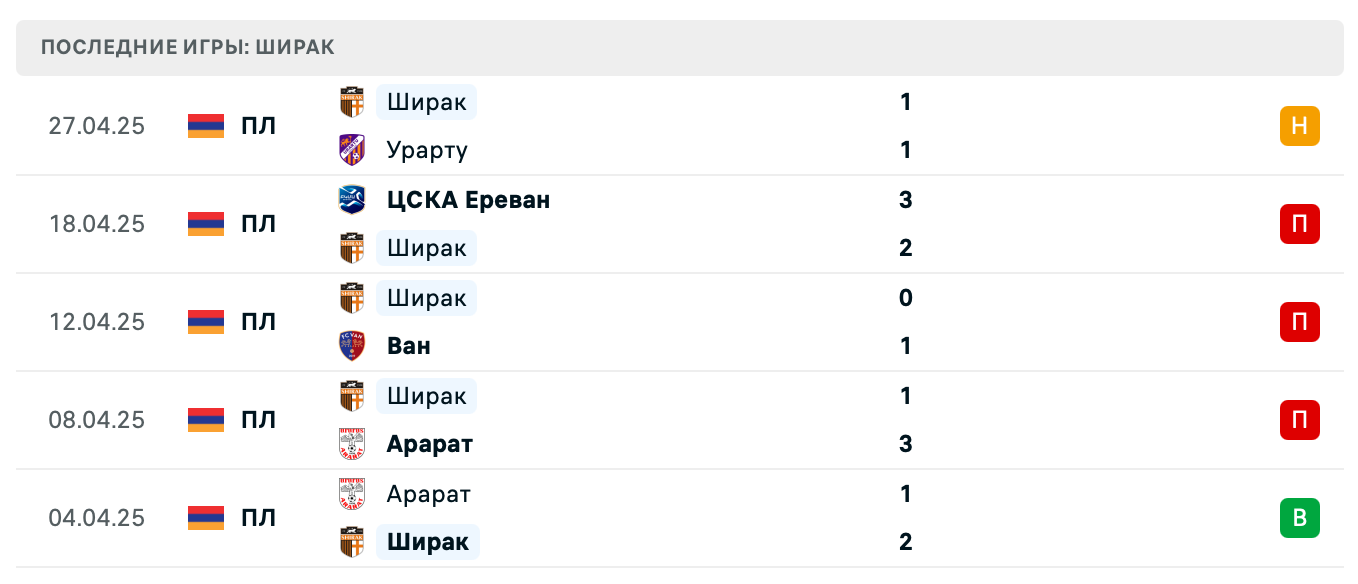Select the ЦСКА Ереван team name
The height and width of the screenshot is (584, 1358).
[x=467, y=199]
